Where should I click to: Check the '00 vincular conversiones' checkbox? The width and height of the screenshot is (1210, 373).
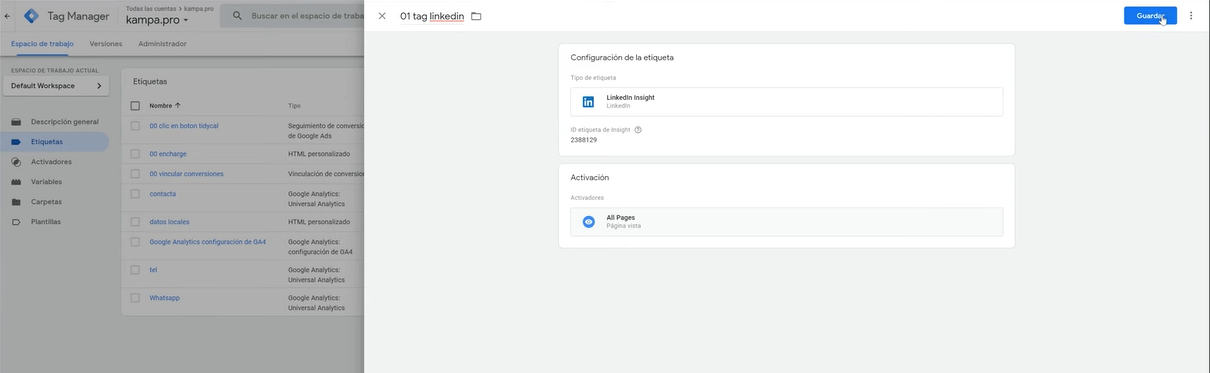(135, 174)
